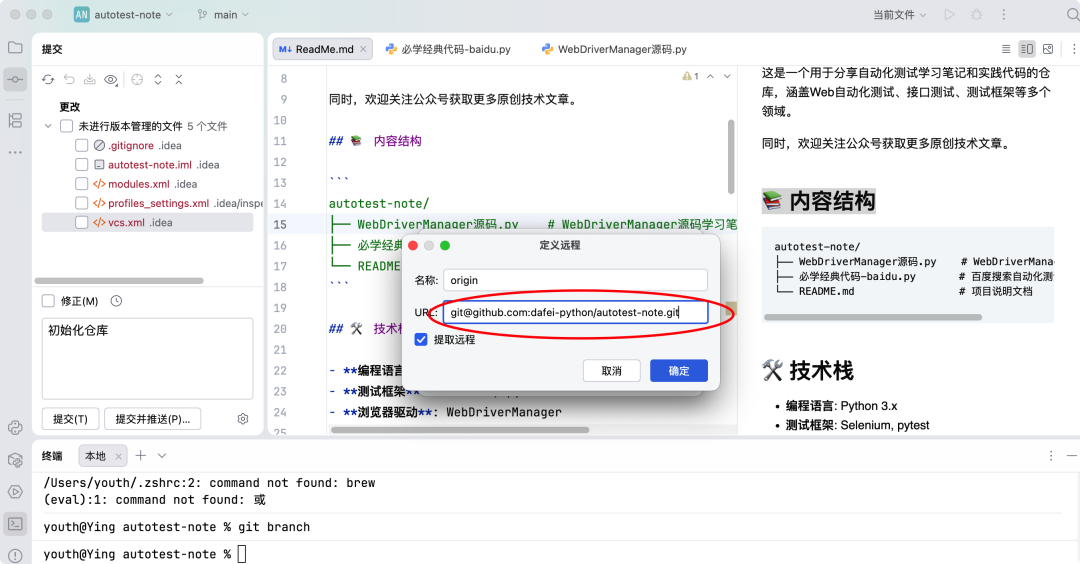
Task: Open the Problems tool window icon
Action: click(15, 555)
